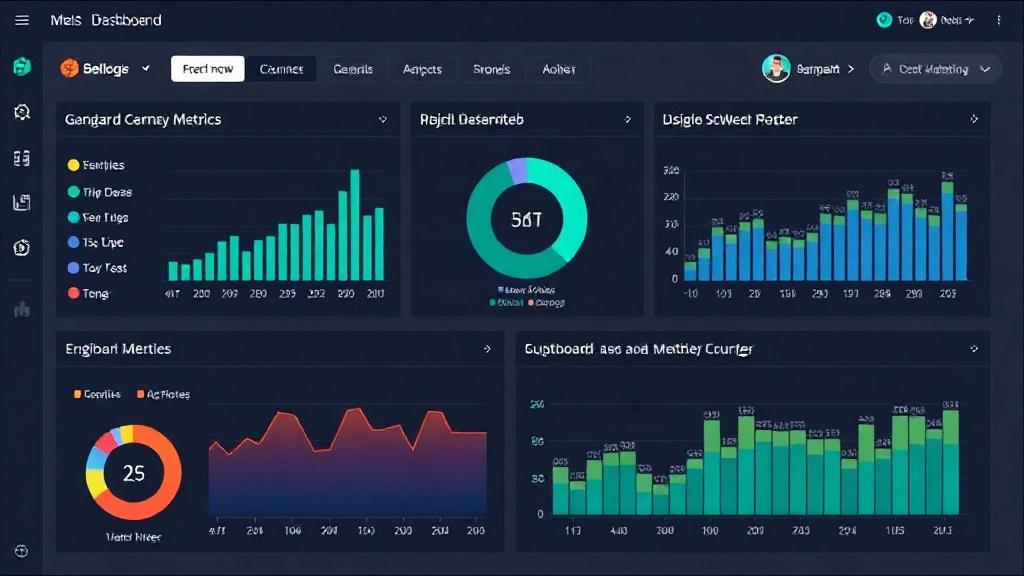Click the purple segment of the teal donut

pyautogui.click(x=517, y=170)
